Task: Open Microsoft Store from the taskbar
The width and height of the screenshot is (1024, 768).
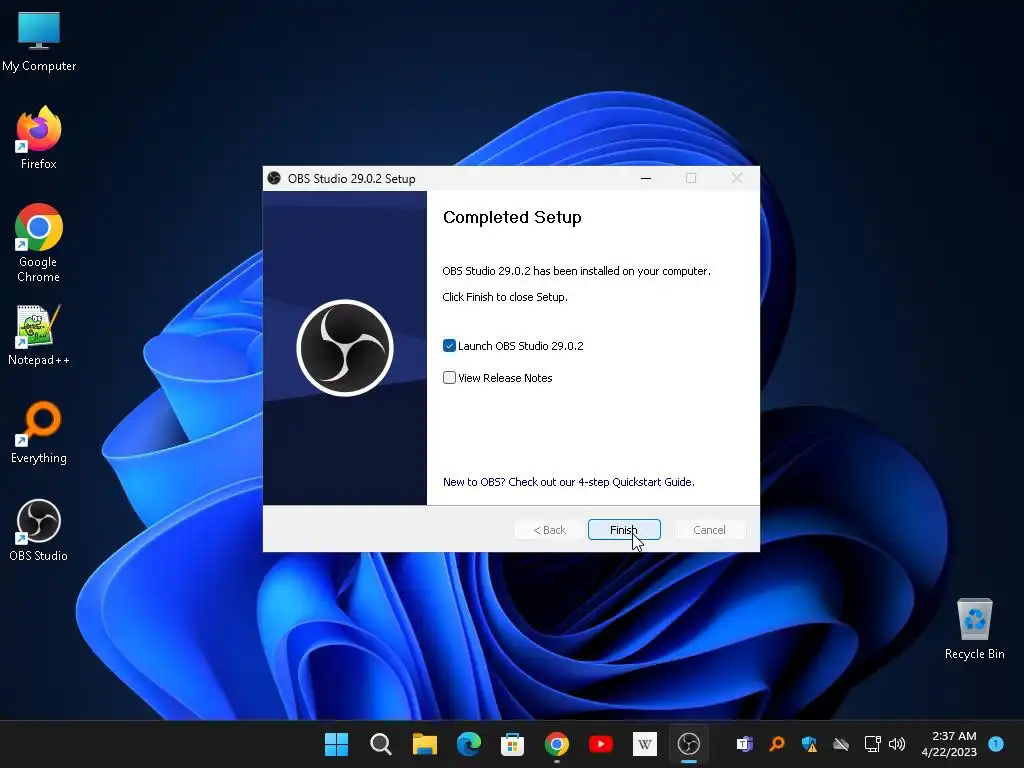Action: 513,744
